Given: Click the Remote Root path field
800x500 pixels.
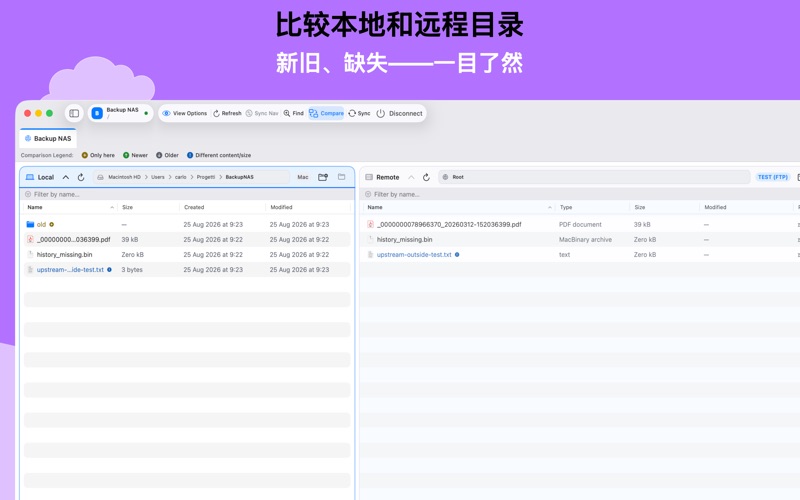Looking at the screenshot, I should coord(594,177).
